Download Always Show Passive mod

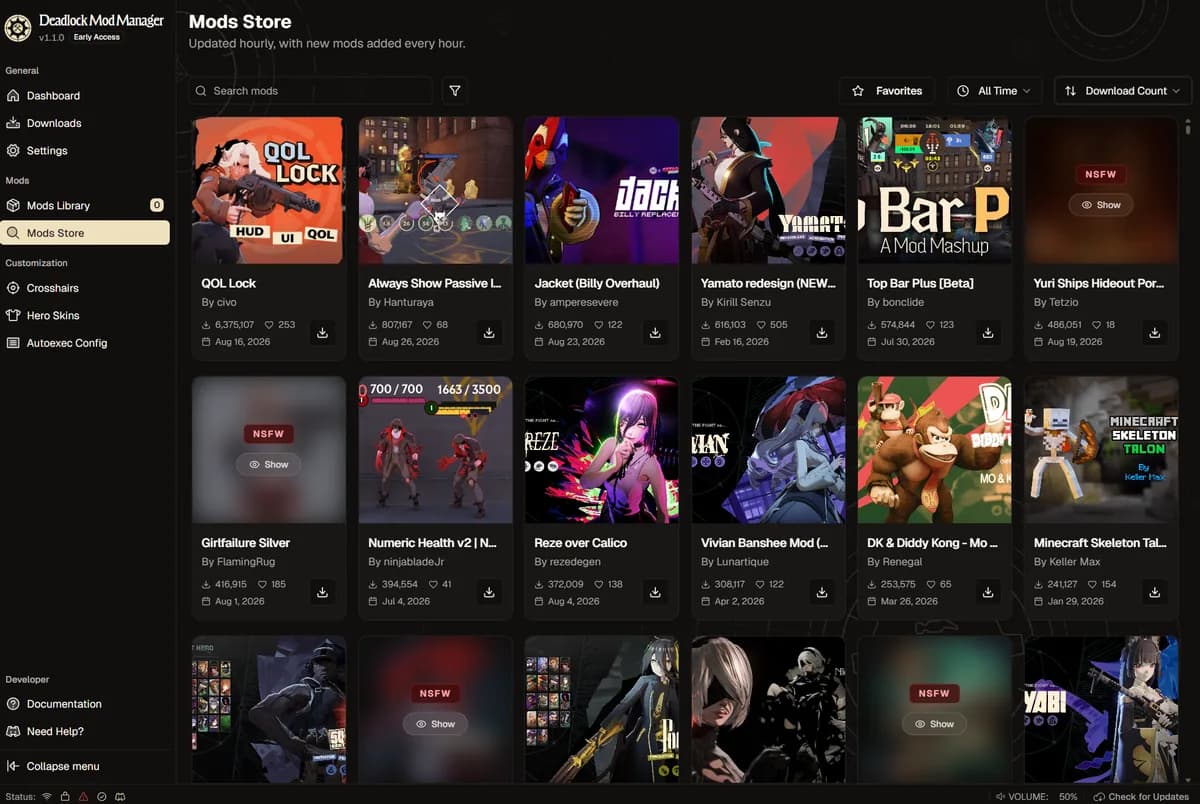[489, 333]
